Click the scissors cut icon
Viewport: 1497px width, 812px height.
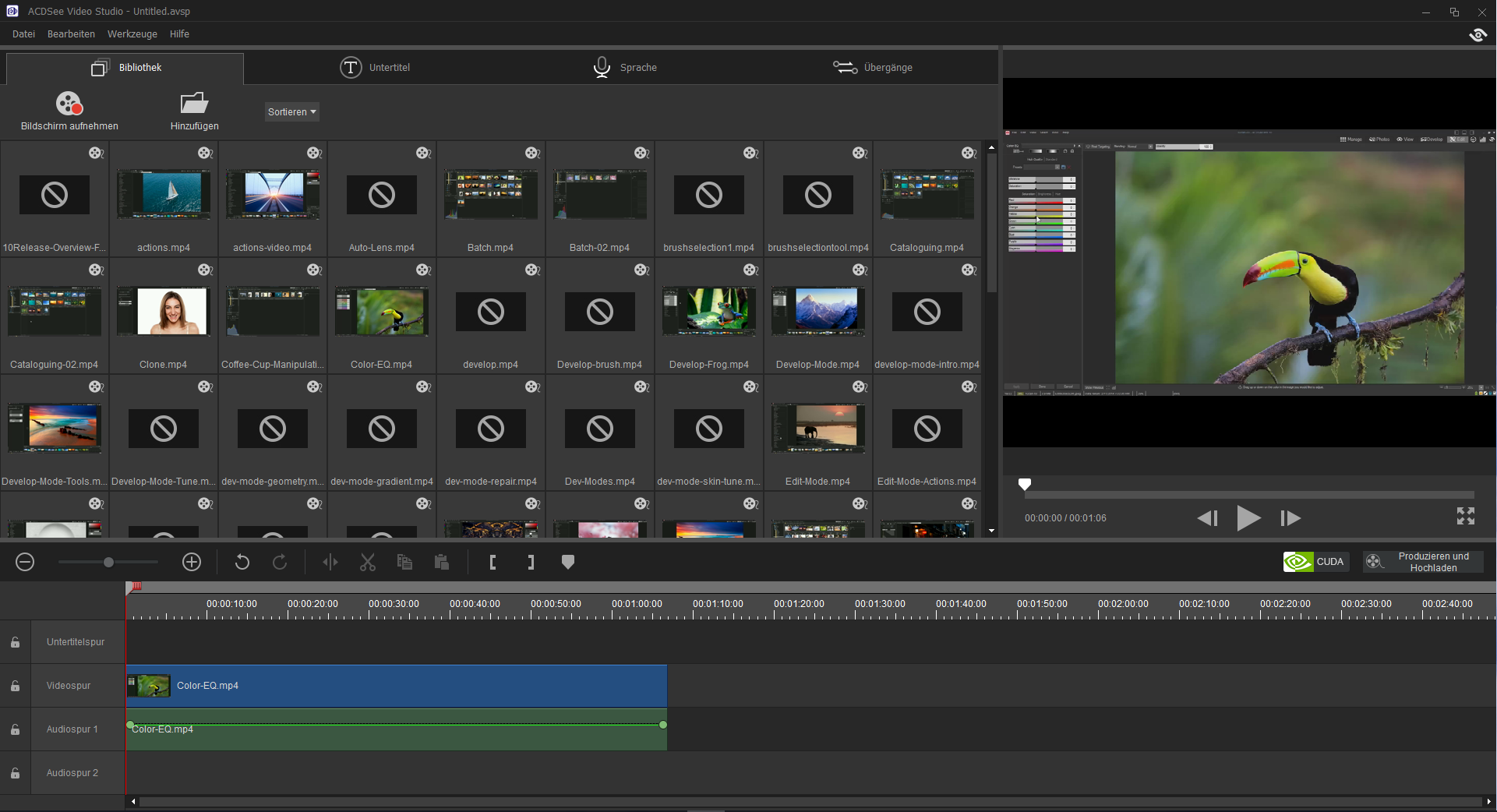pyautogui.click(x=368, y=562)
